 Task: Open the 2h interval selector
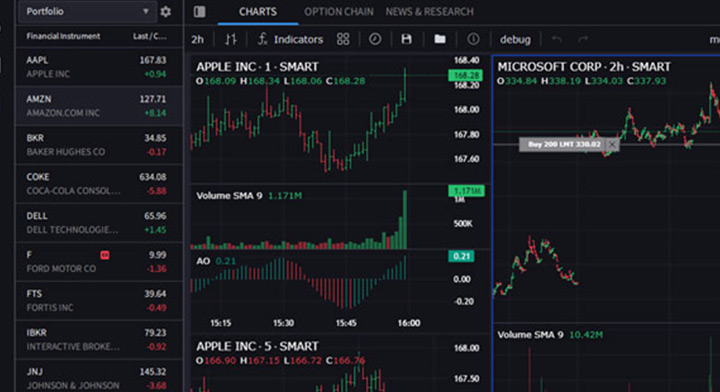pos(197,39)
